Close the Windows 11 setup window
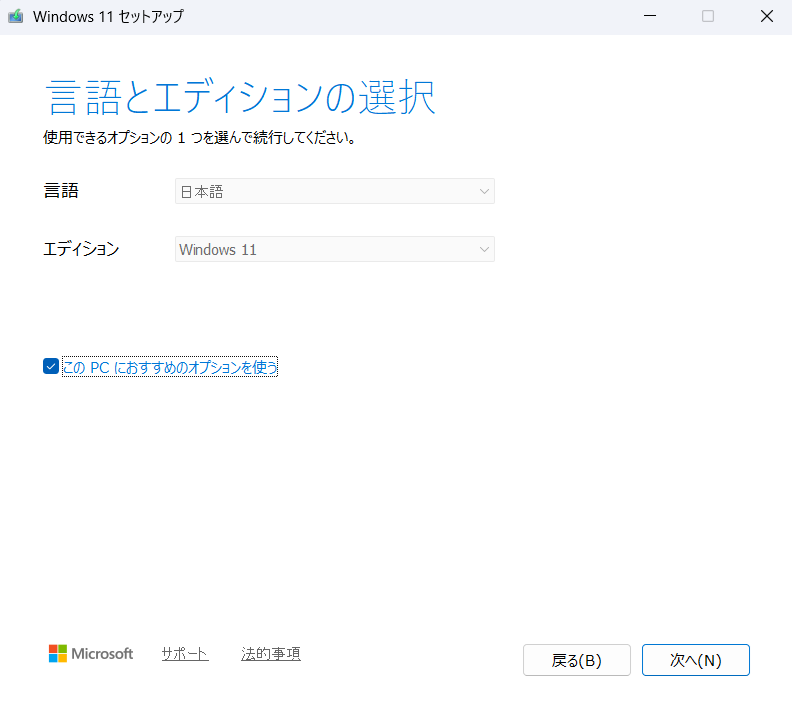 pyautogui.click(x=767, y=16)
